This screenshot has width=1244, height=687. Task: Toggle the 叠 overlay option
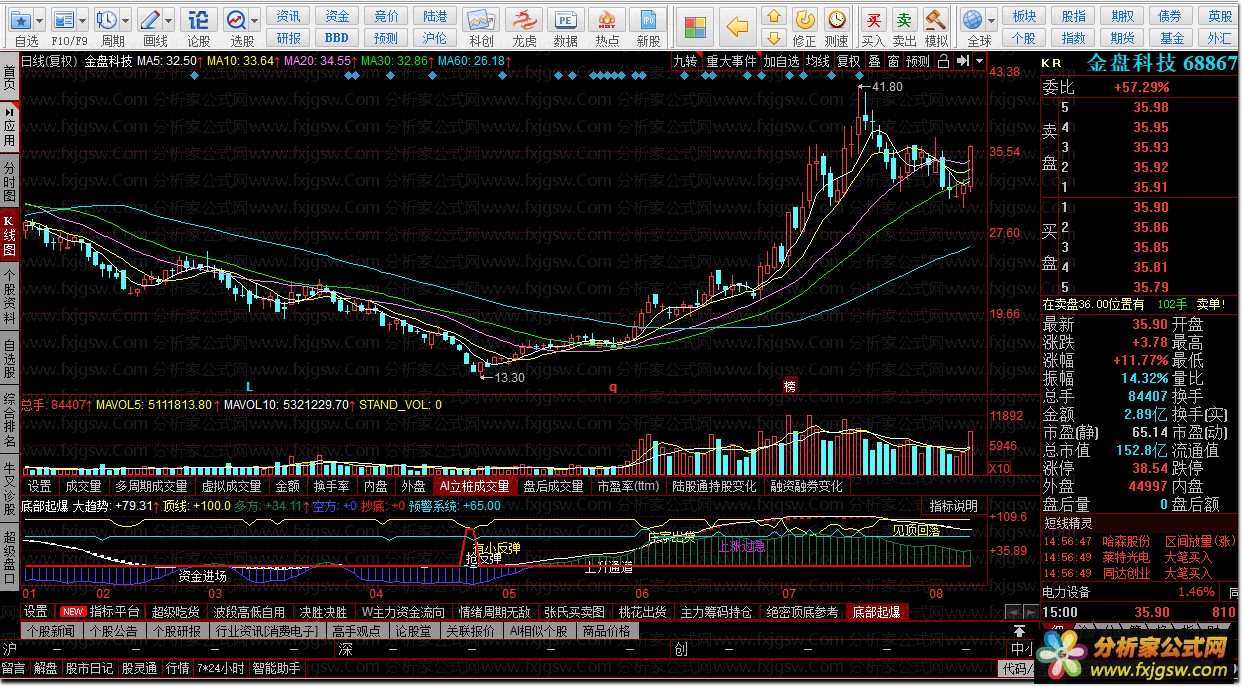coord(874,61)
